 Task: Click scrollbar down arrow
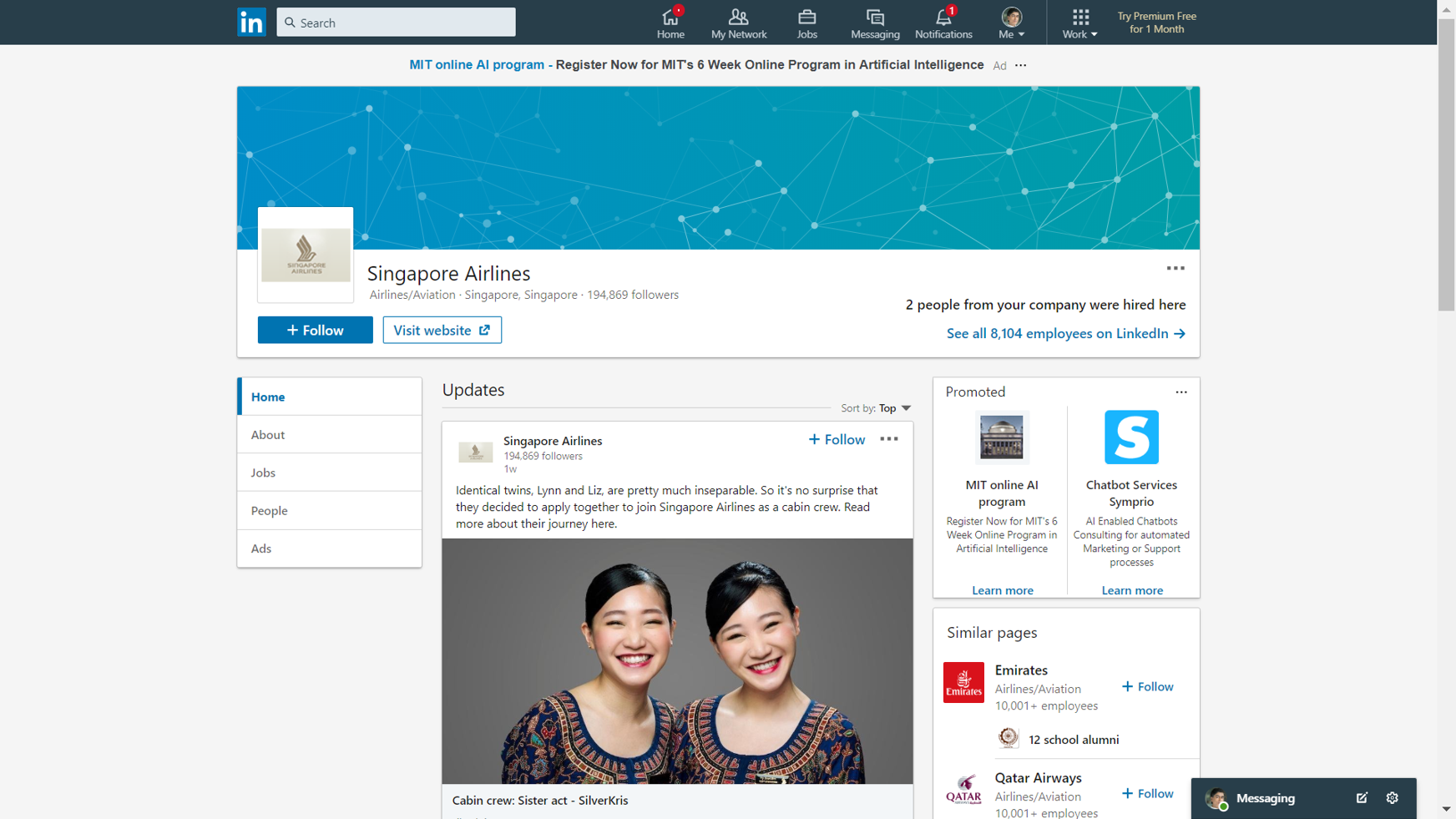[1446, 809]
